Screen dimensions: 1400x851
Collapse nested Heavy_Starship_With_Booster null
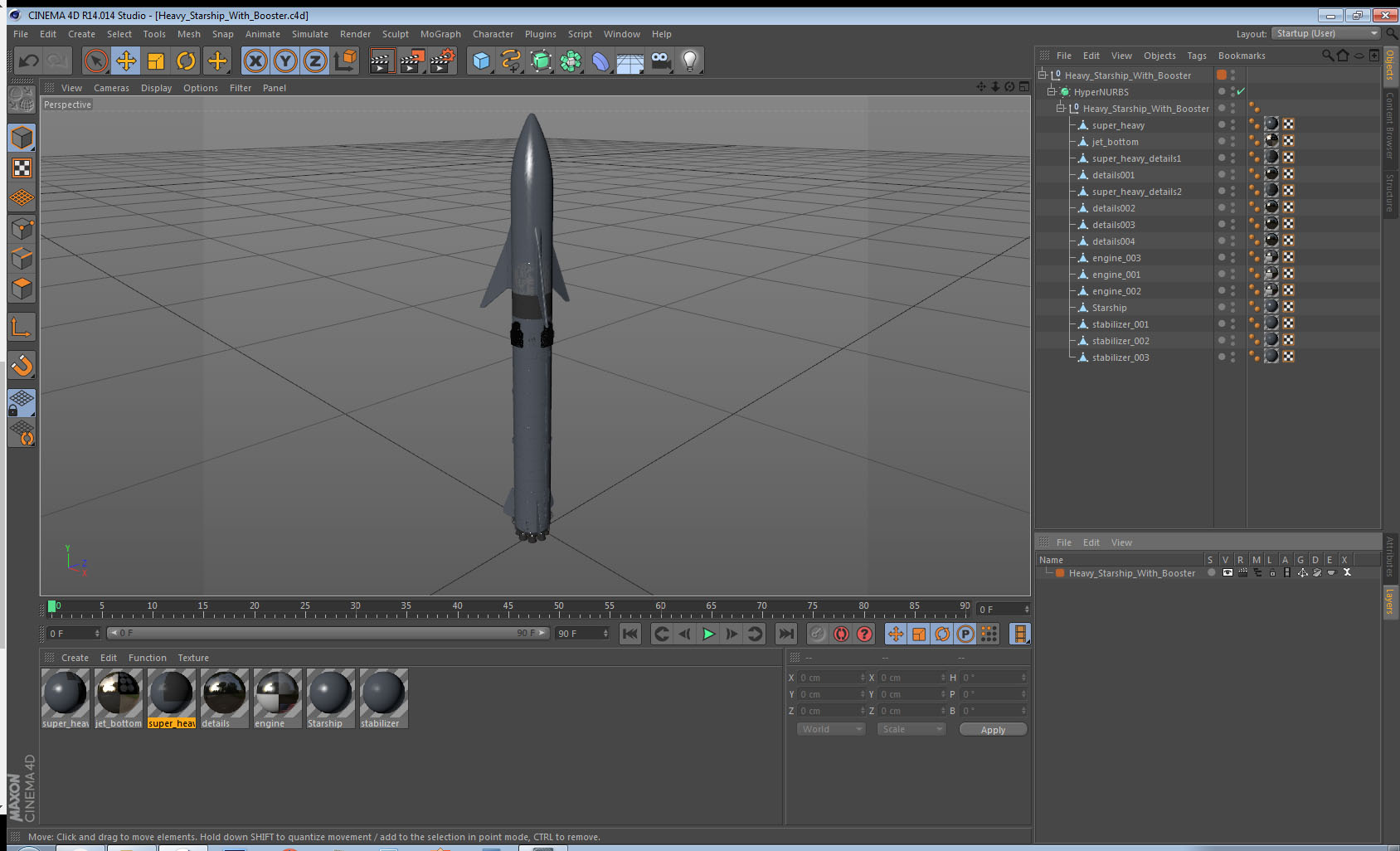coord(1060,108)
